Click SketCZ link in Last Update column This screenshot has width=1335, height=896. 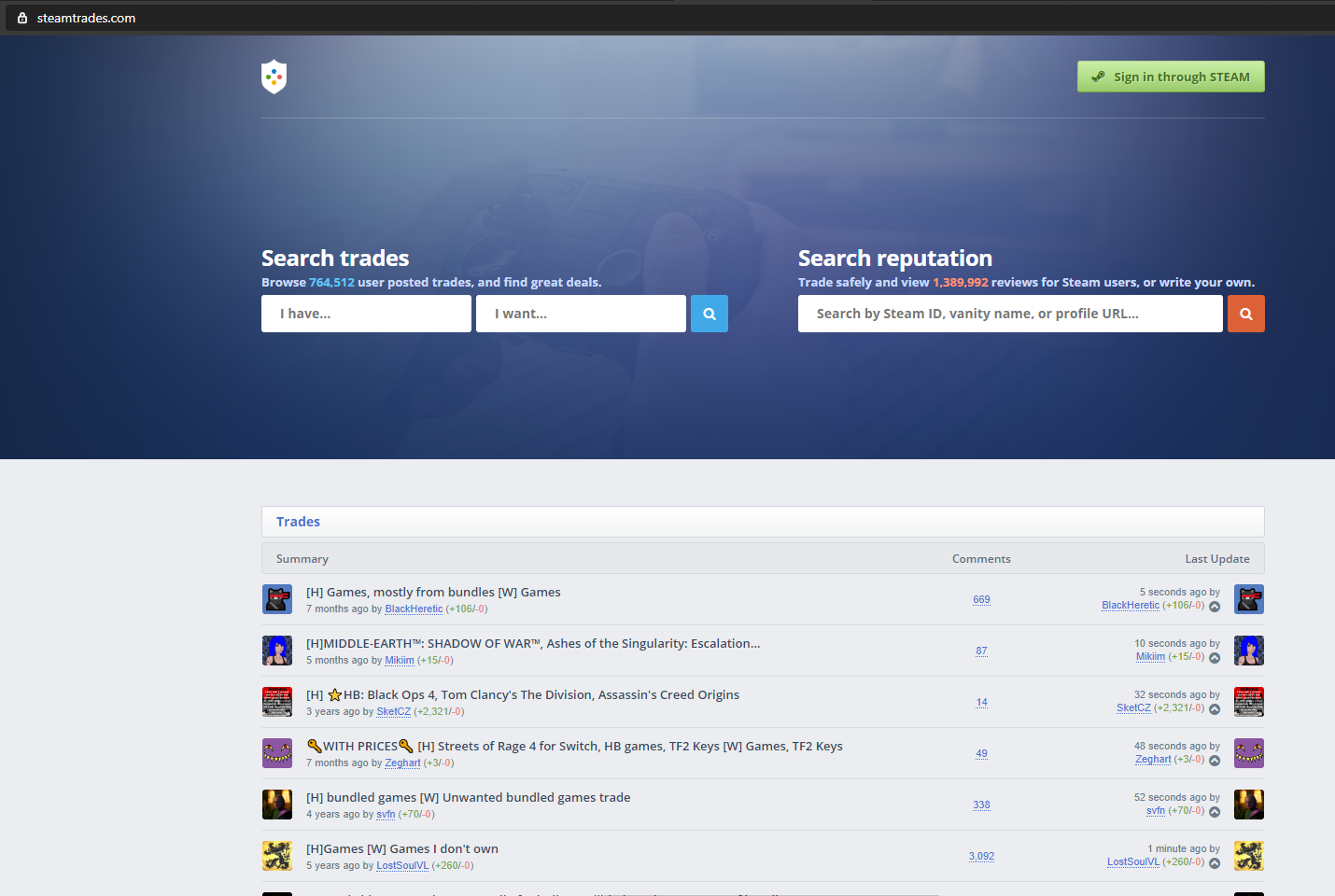pyautogui.click(x=1133, y=707)
